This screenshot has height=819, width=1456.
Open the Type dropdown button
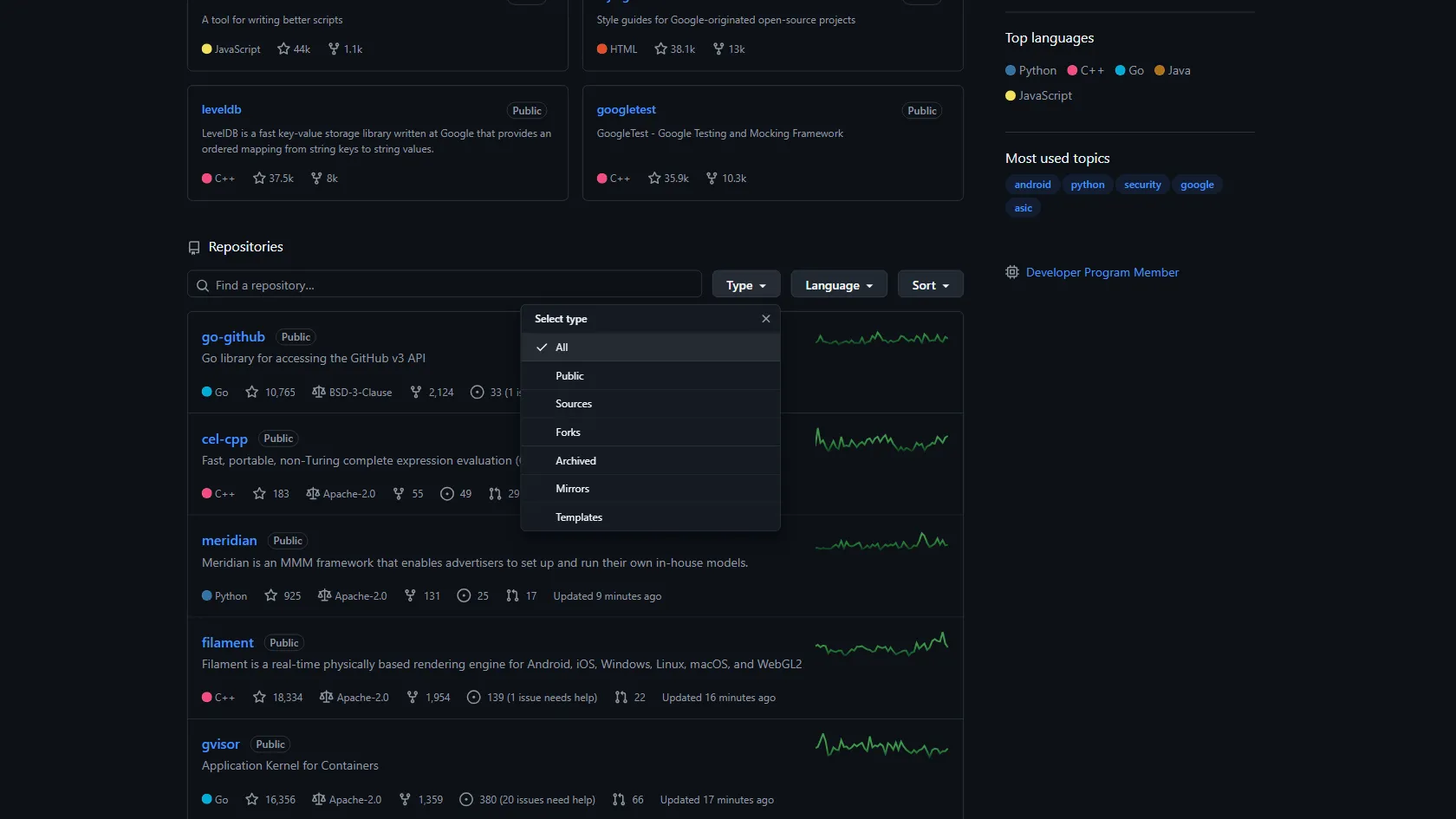pyautogui.click(x=746, y=285)
